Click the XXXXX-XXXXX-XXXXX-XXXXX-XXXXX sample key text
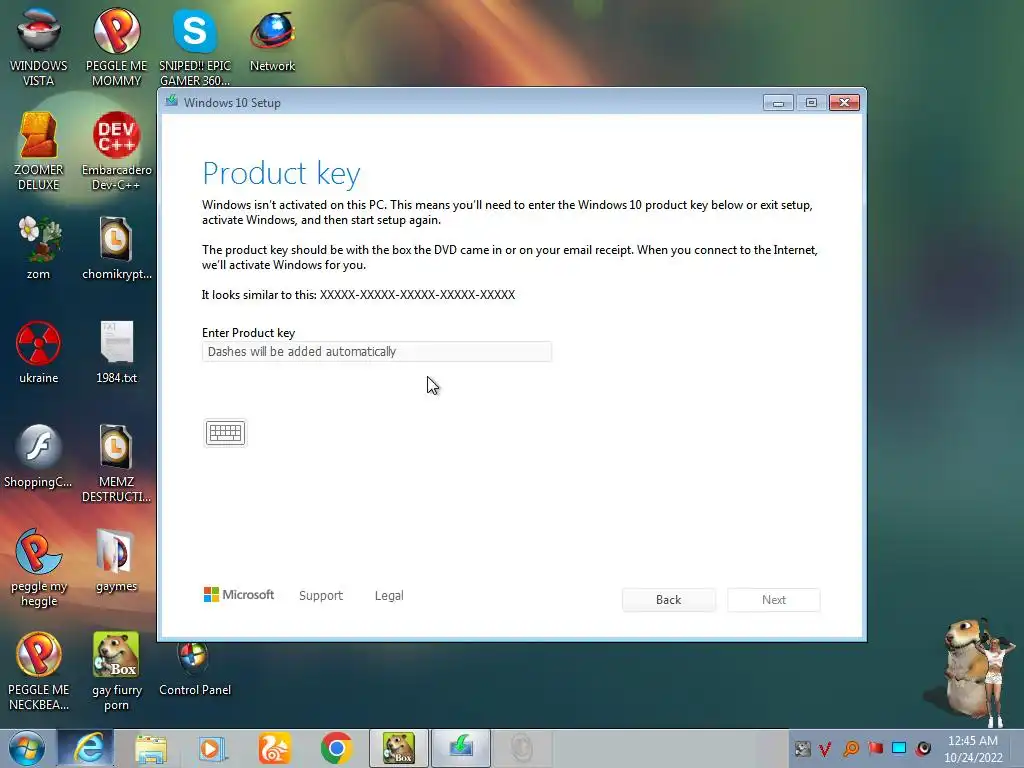 coord(417,295)
